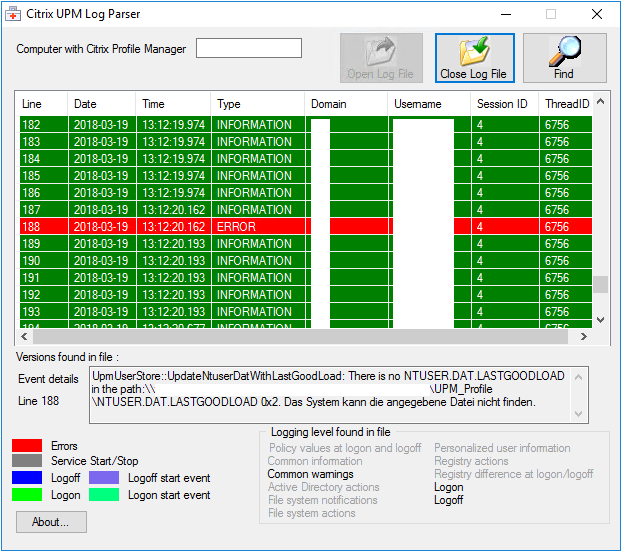Click the horizontal scrollbar thumb of log table
The height and width of the screenshot is (552, 622).
300,337
